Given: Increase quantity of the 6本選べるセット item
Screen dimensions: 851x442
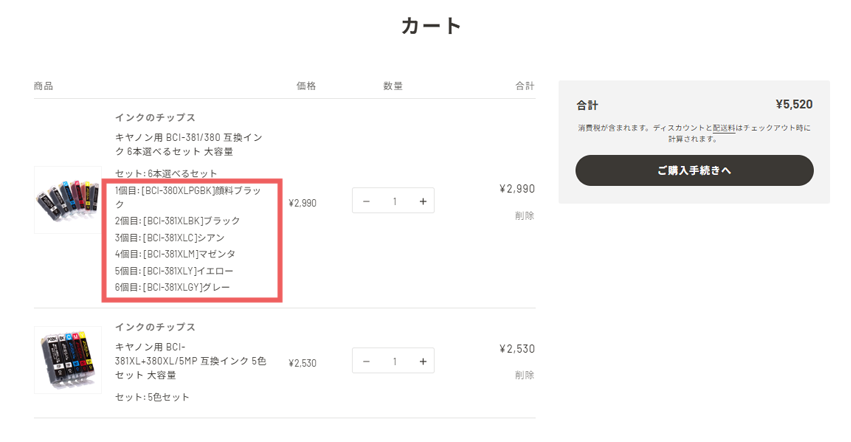Looking at the screenshot, I should [x=423, y=201].
